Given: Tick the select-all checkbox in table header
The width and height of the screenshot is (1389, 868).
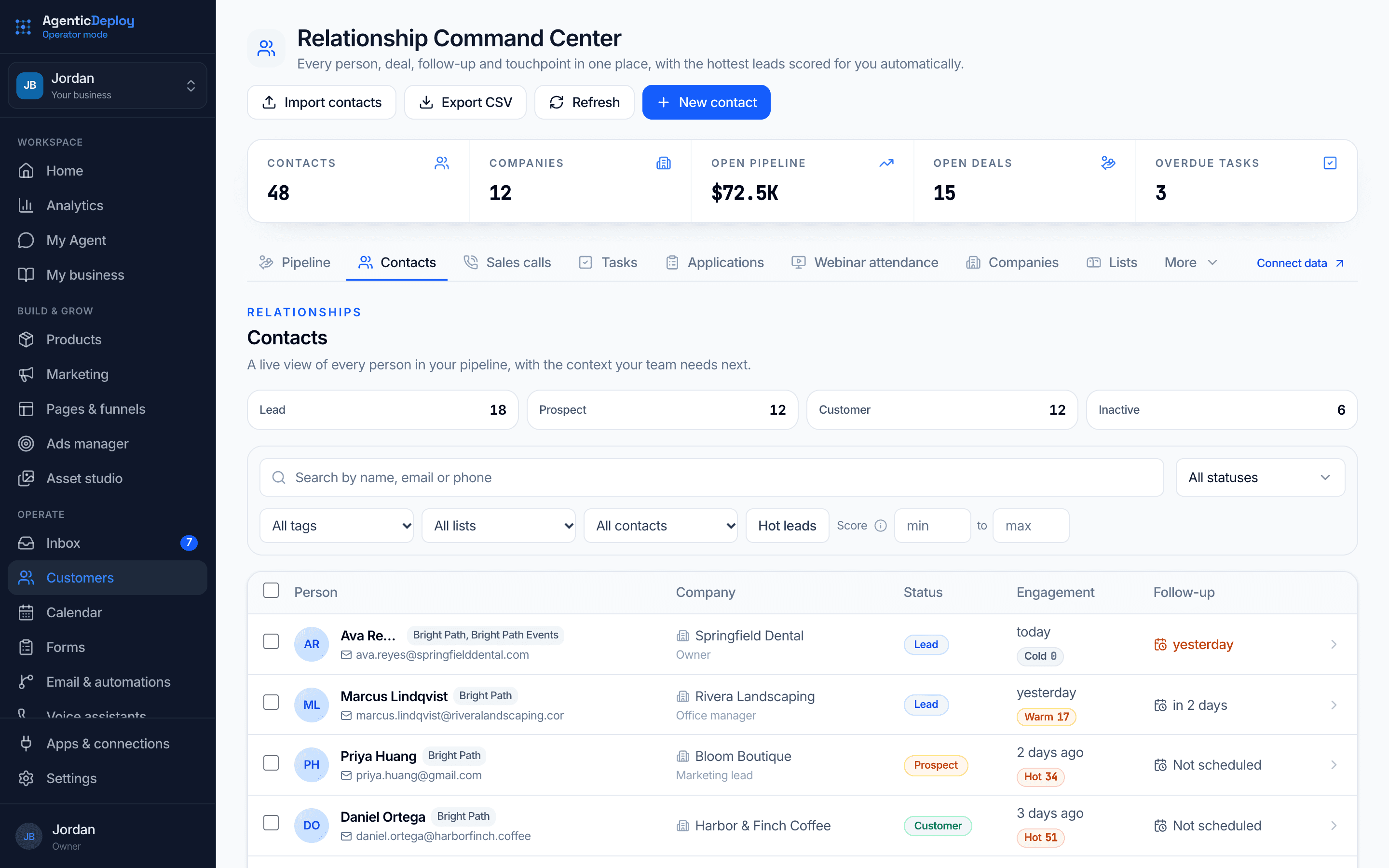Looking at the screenshot, I should (x=271, y=591).
